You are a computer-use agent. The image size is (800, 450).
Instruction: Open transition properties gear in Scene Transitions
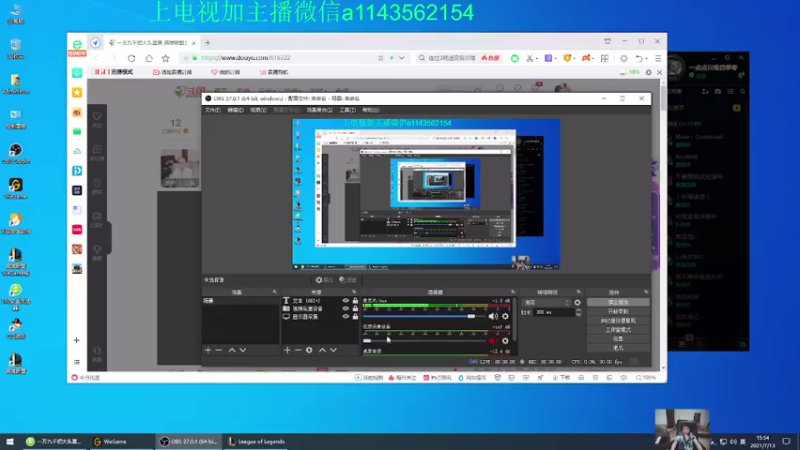(x=578, y=303)
